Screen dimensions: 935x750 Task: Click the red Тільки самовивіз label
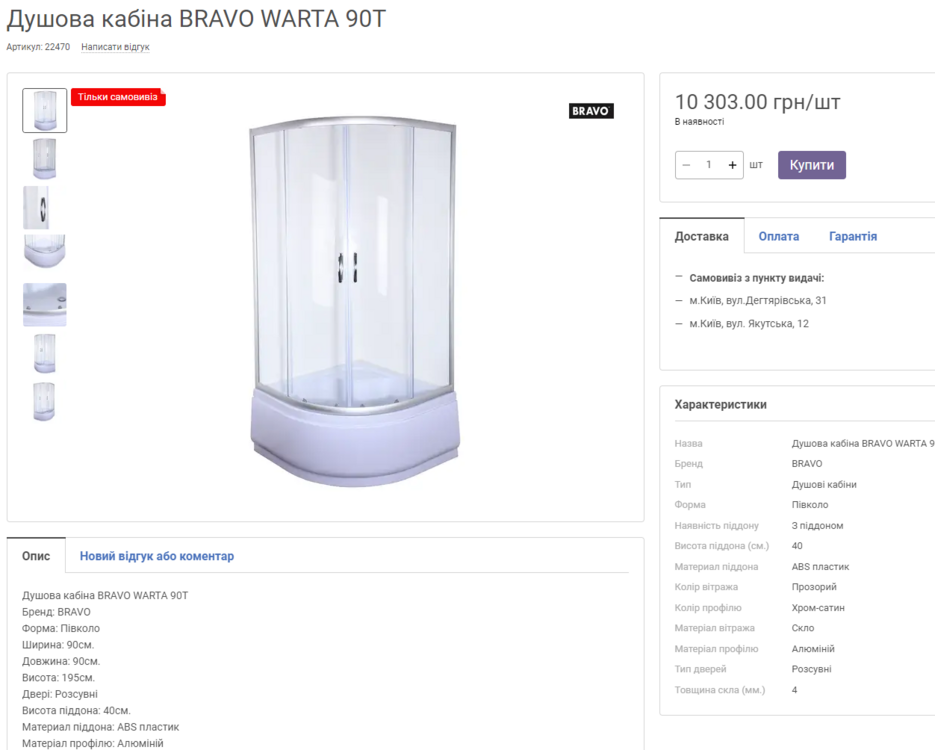(x=118, y=97)
